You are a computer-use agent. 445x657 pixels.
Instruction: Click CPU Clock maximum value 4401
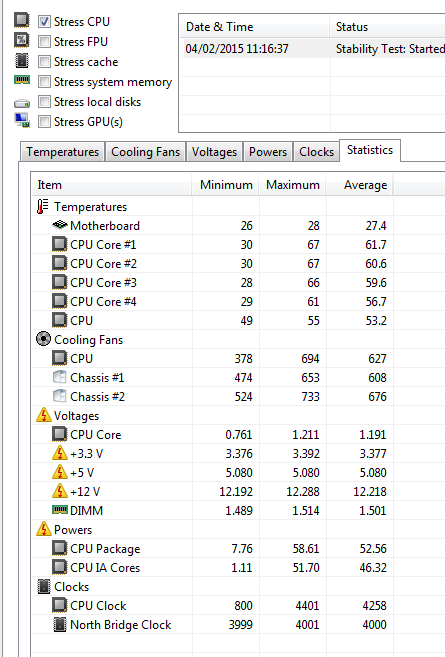coord(307,605)
